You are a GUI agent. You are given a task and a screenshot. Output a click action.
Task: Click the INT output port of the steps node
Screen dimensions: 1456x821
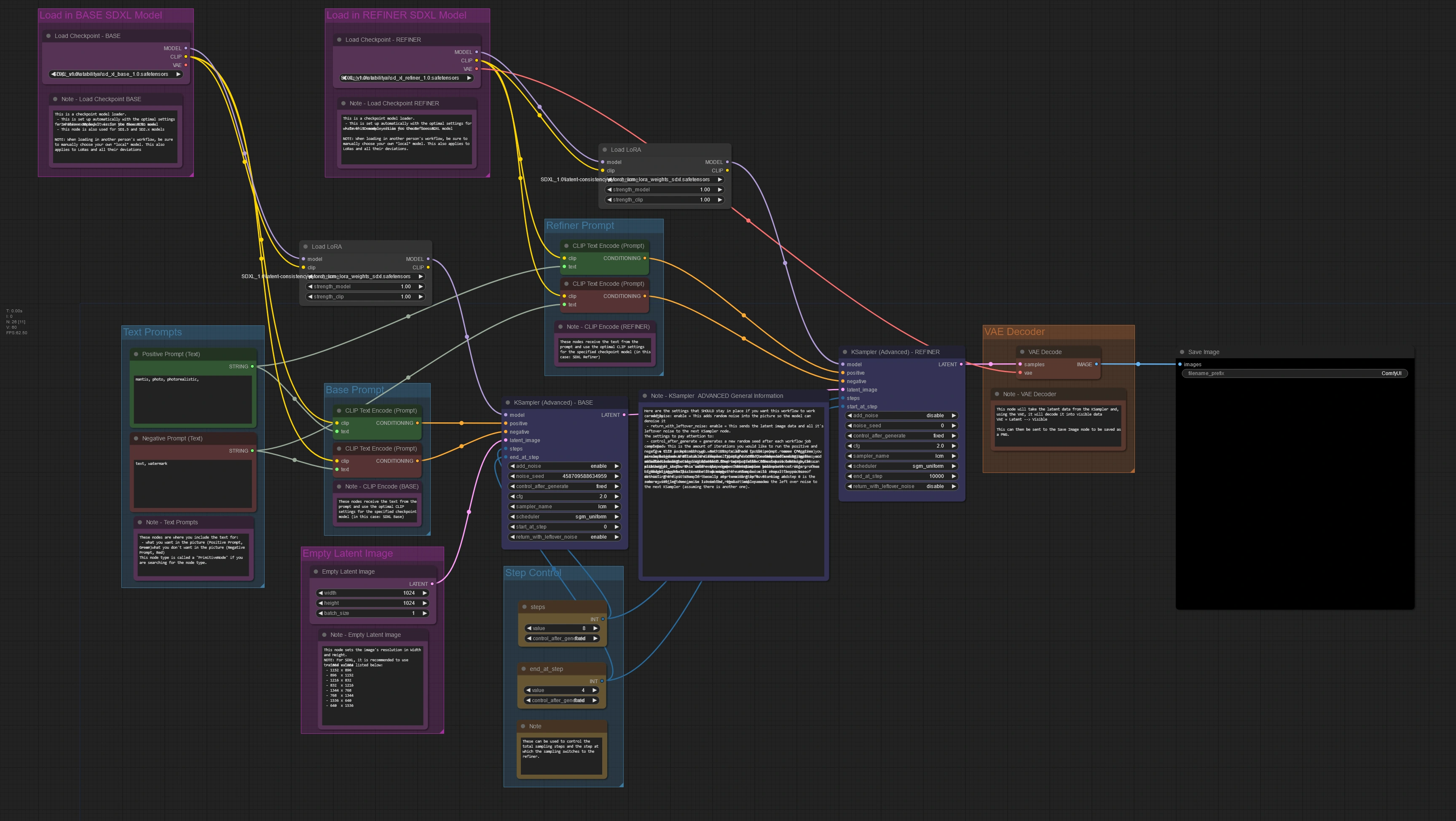pos(603,620)
